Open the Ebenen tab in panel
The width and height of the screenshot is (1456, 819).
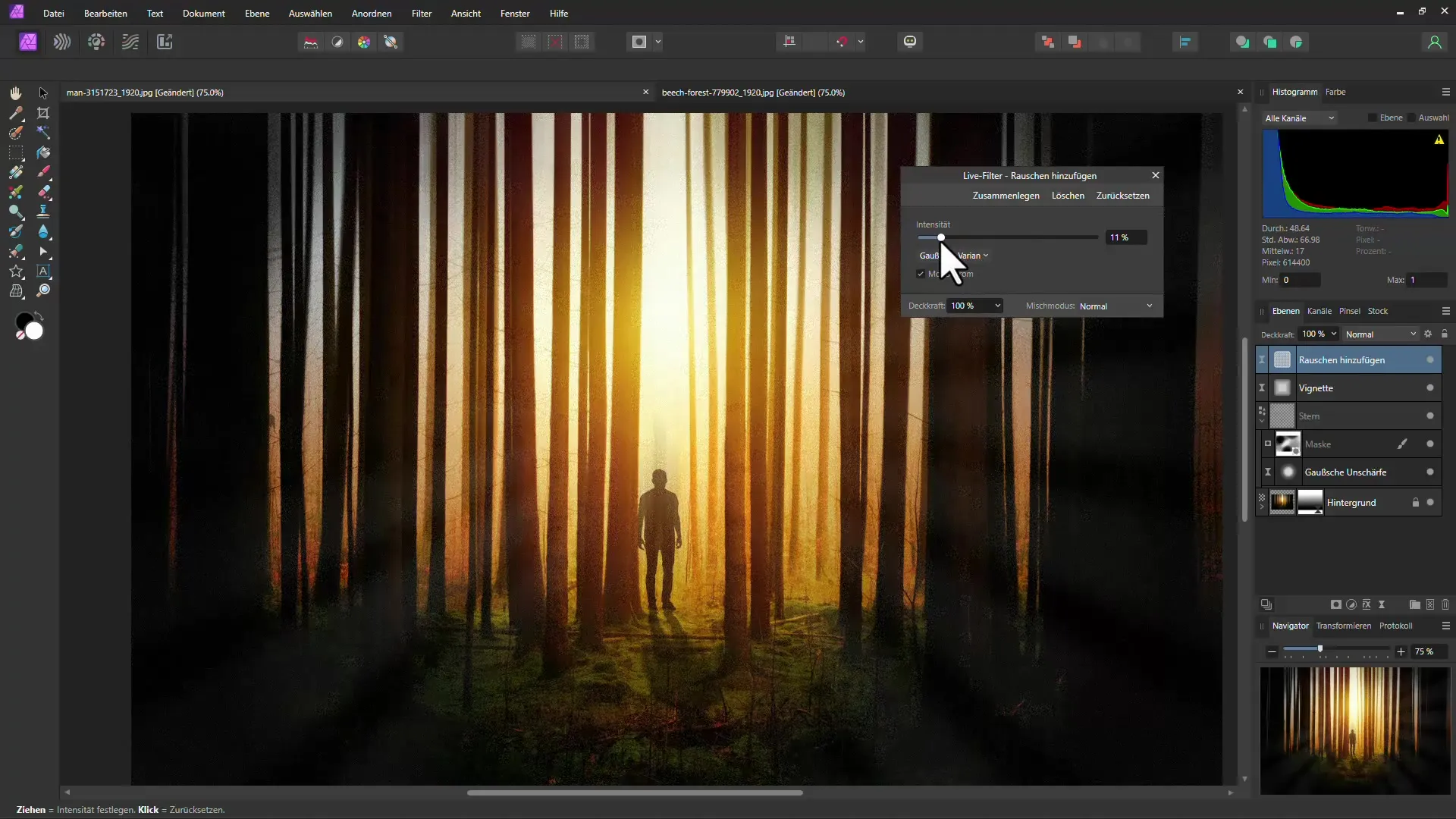(1286, 311)
